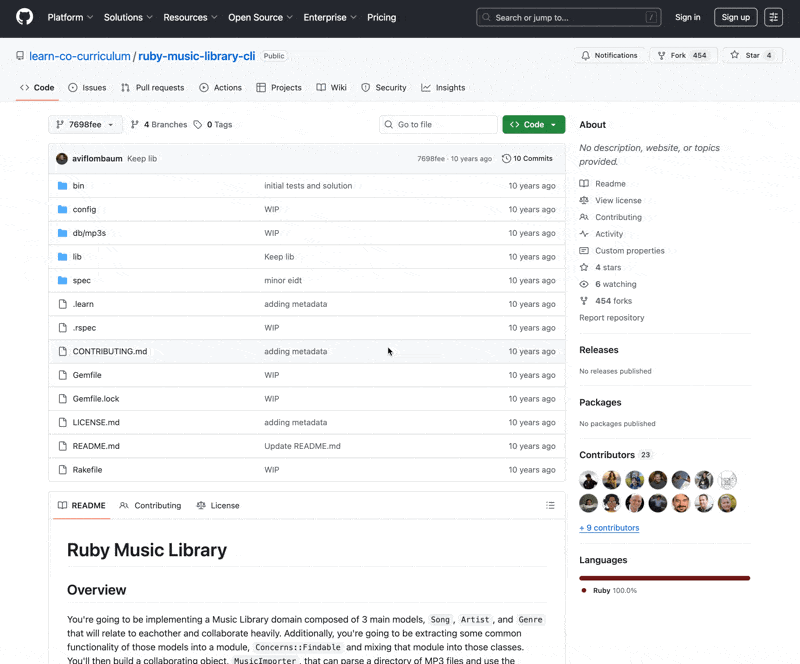The width and height of the screenshot is (800, 664).
Task: Click the file icon next to Rakefile
Action: click(62, 470)
